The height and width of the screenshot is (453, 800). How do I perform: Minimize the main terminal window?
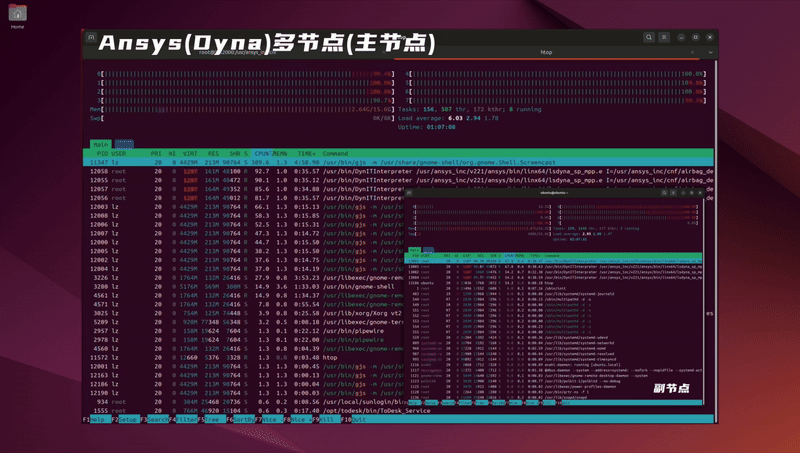681,37
